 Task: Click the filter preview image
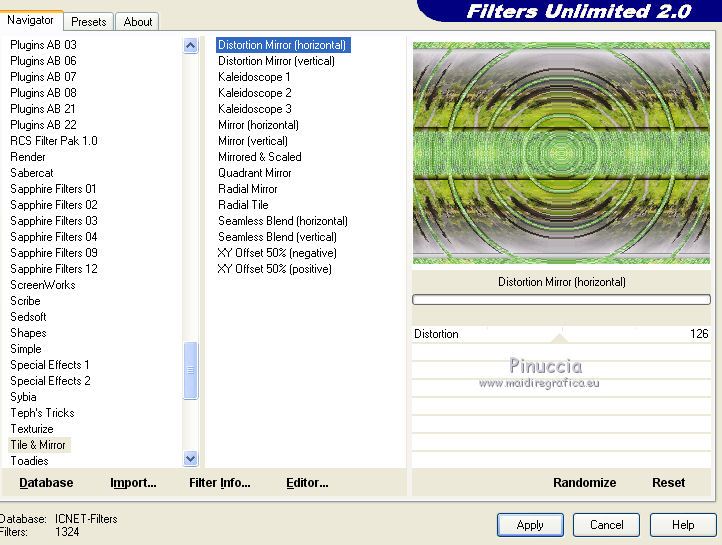[561, 153]
